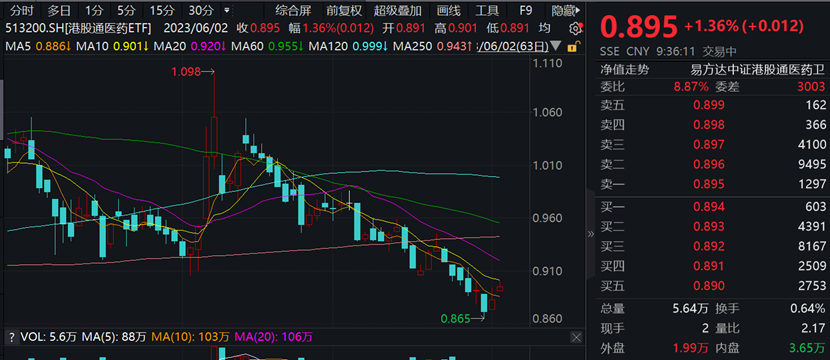Screen dimensions: 830x360
Task: Select the MA60 0.955 indicator label
Action: pos(267,47)
